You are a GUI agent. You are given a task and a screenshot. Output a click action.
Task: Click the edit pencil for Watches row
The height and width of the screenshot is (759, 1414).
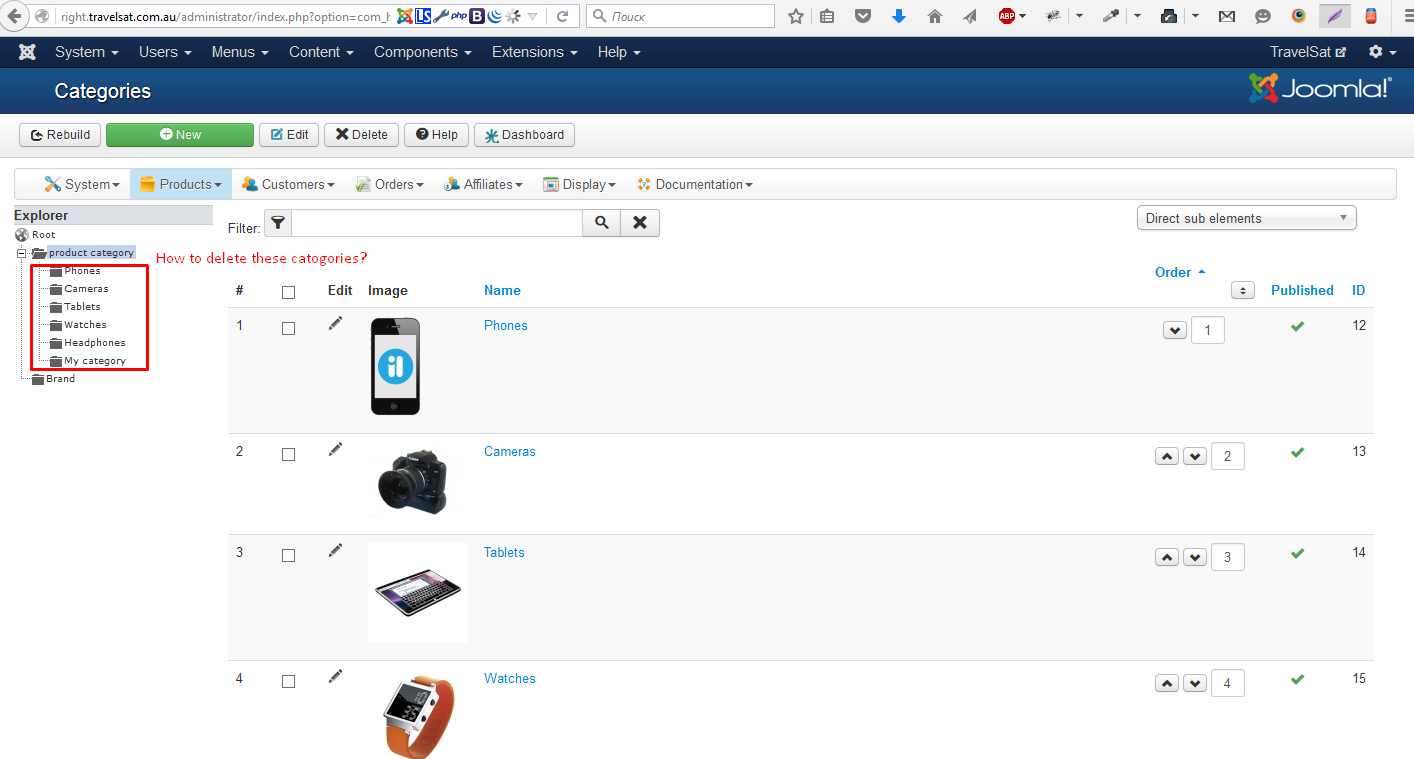tap(335, 677)
